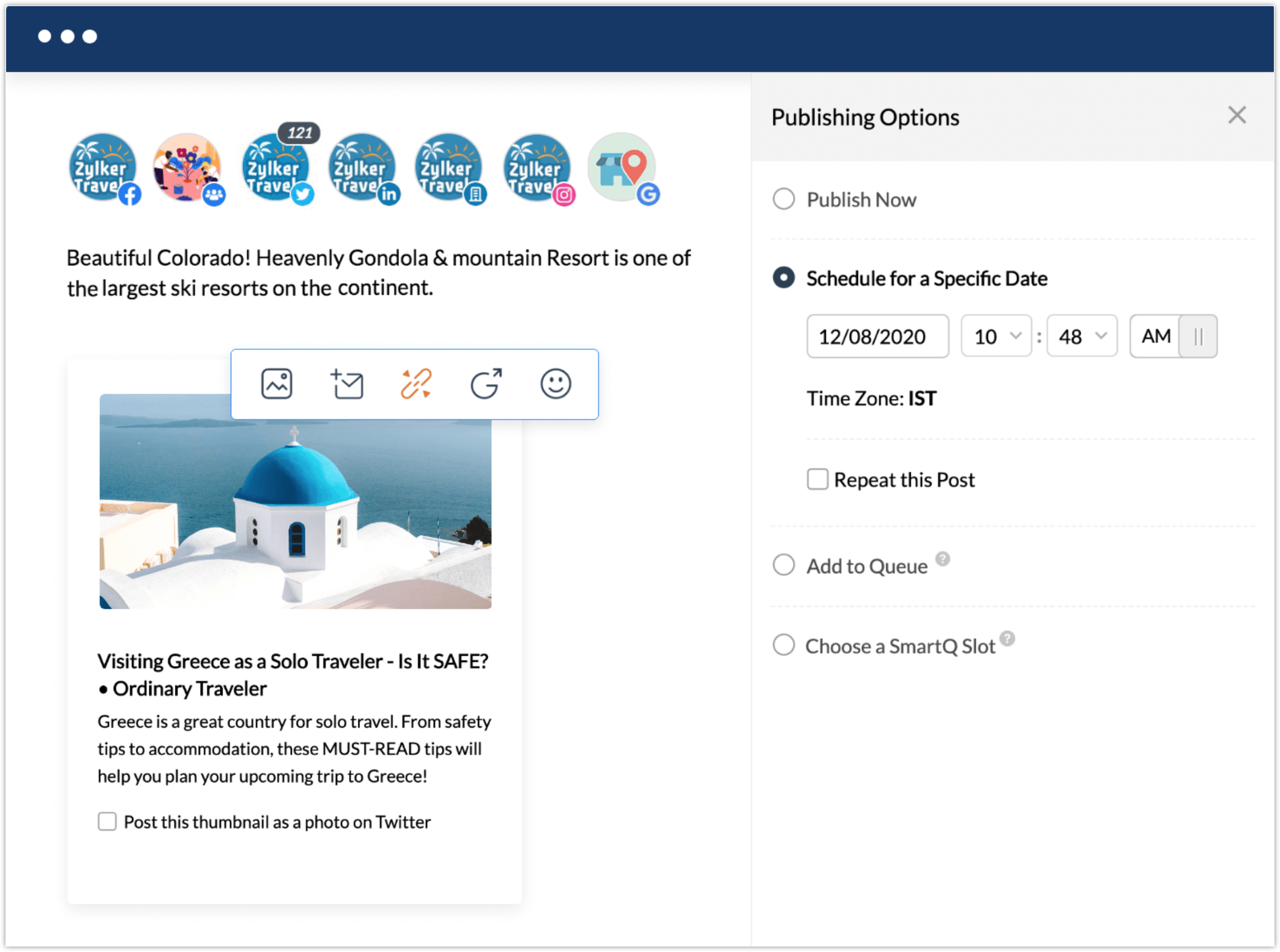Screen dimensions: 1280x952
Task: Click the date field showing 12/08/2020
Action: [x=877, y=336]
